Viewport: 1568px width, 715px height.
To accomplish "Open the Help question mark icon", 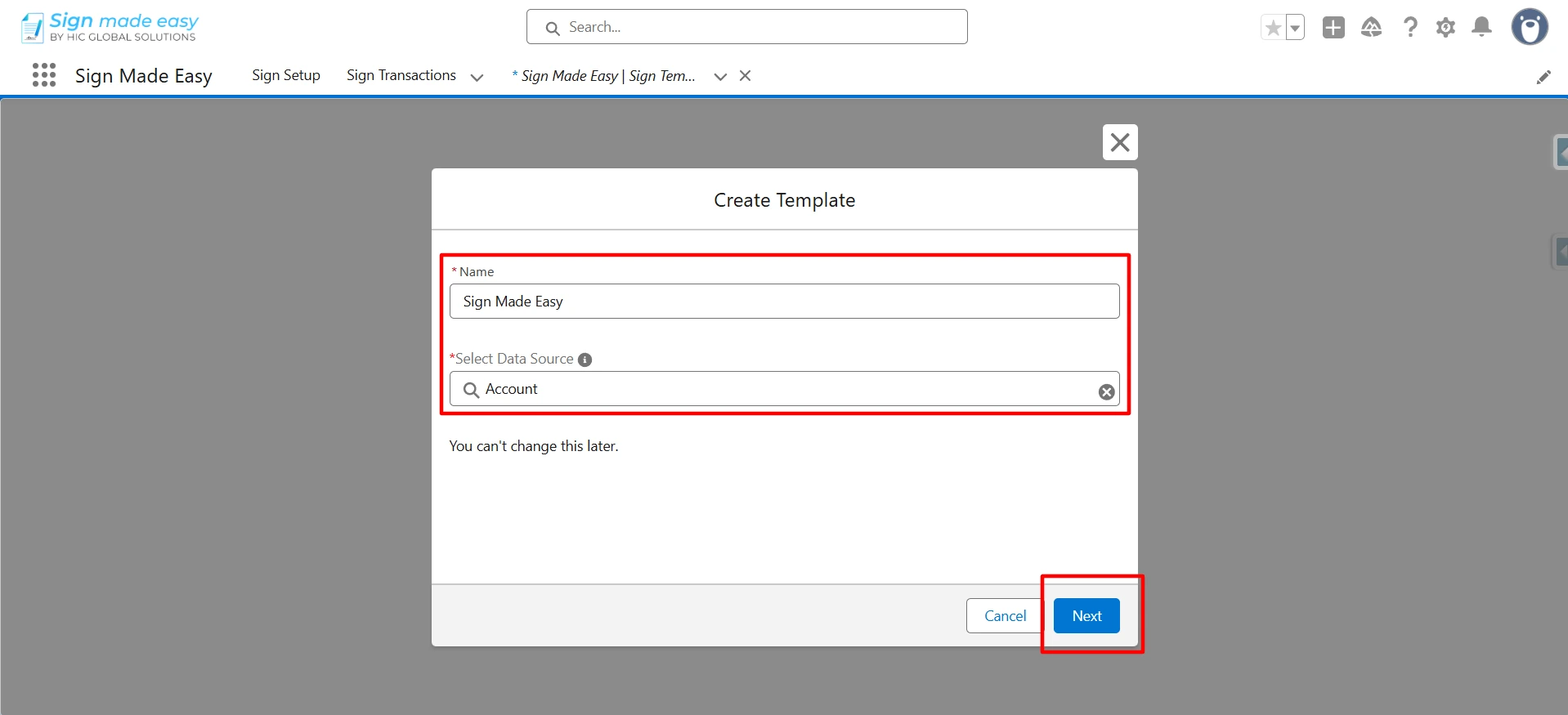I will 1410,28.
